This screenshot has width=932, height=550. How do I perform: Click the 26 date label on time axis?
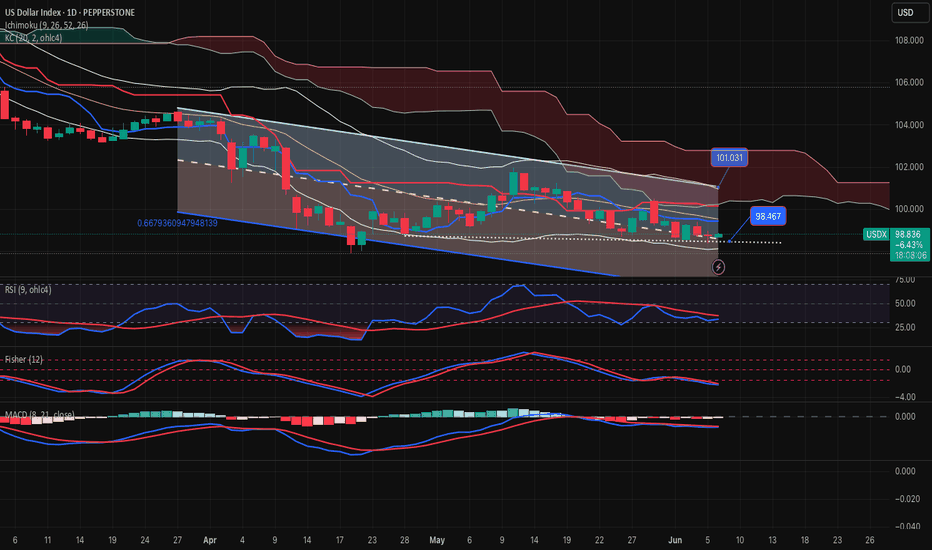coord(870,540)
